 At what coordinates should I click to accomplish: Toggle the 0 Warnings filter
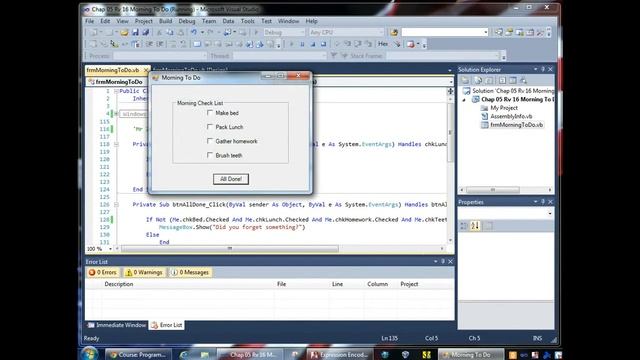click(144, 272)
